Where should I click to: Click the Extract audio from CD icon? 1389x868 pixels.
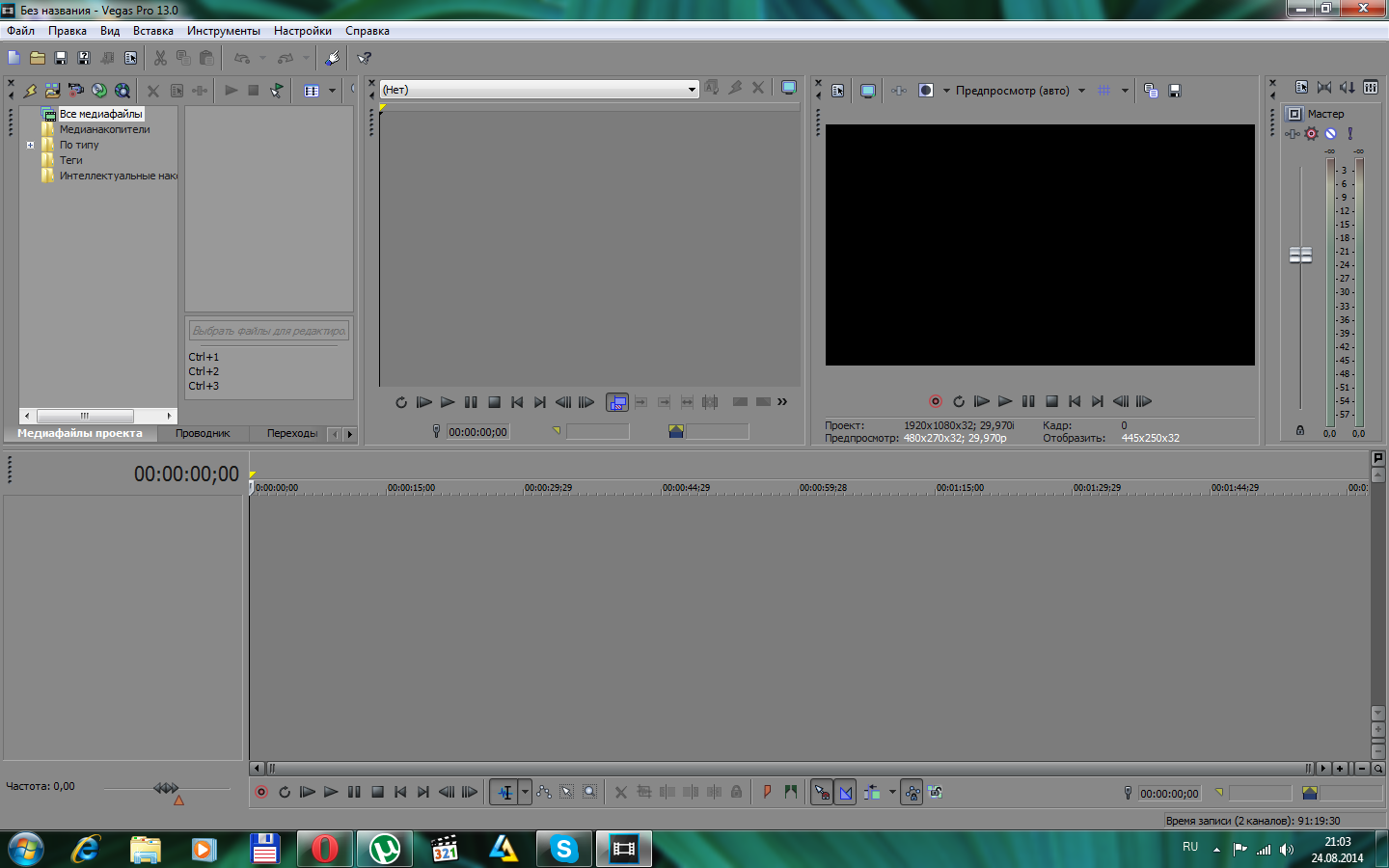tap(99, 91)
